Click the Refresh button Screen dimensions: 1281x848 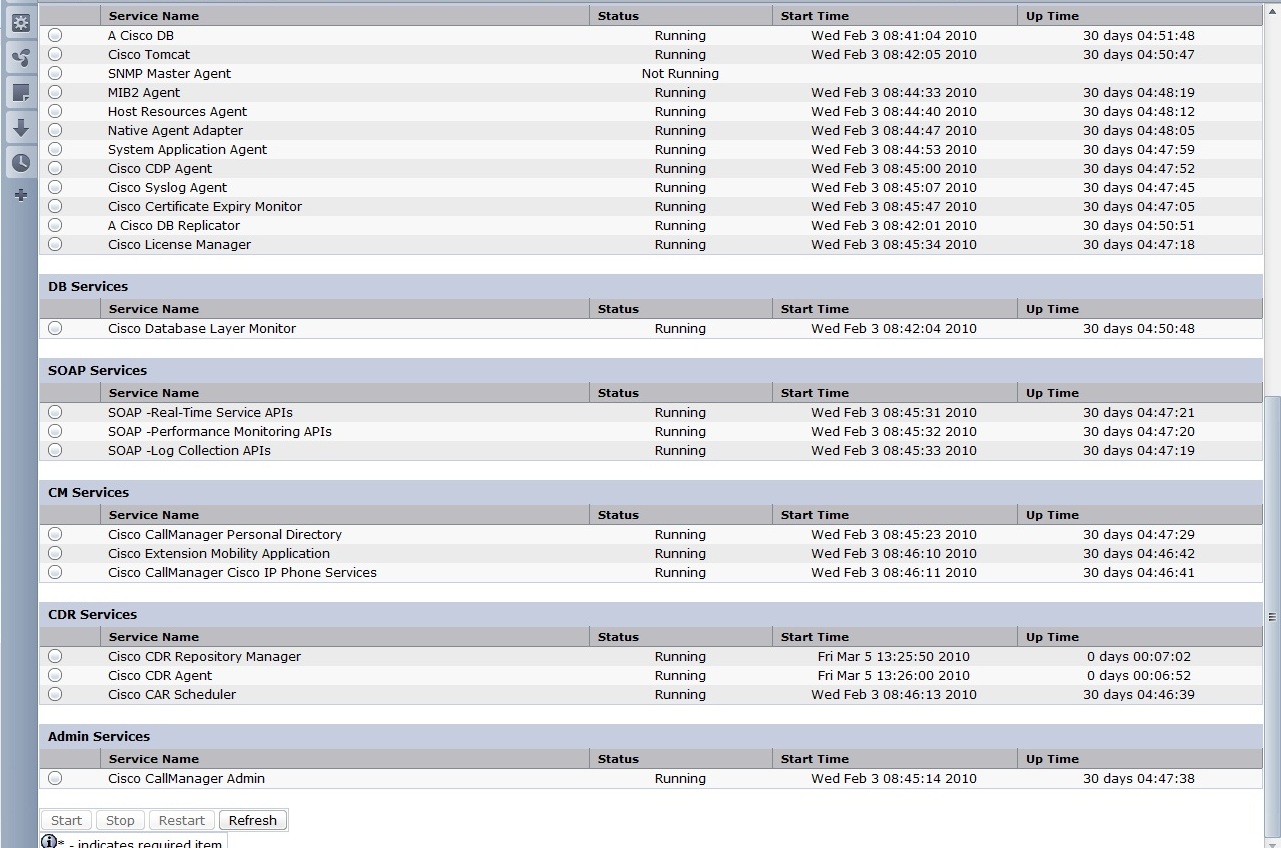point(253,820)
